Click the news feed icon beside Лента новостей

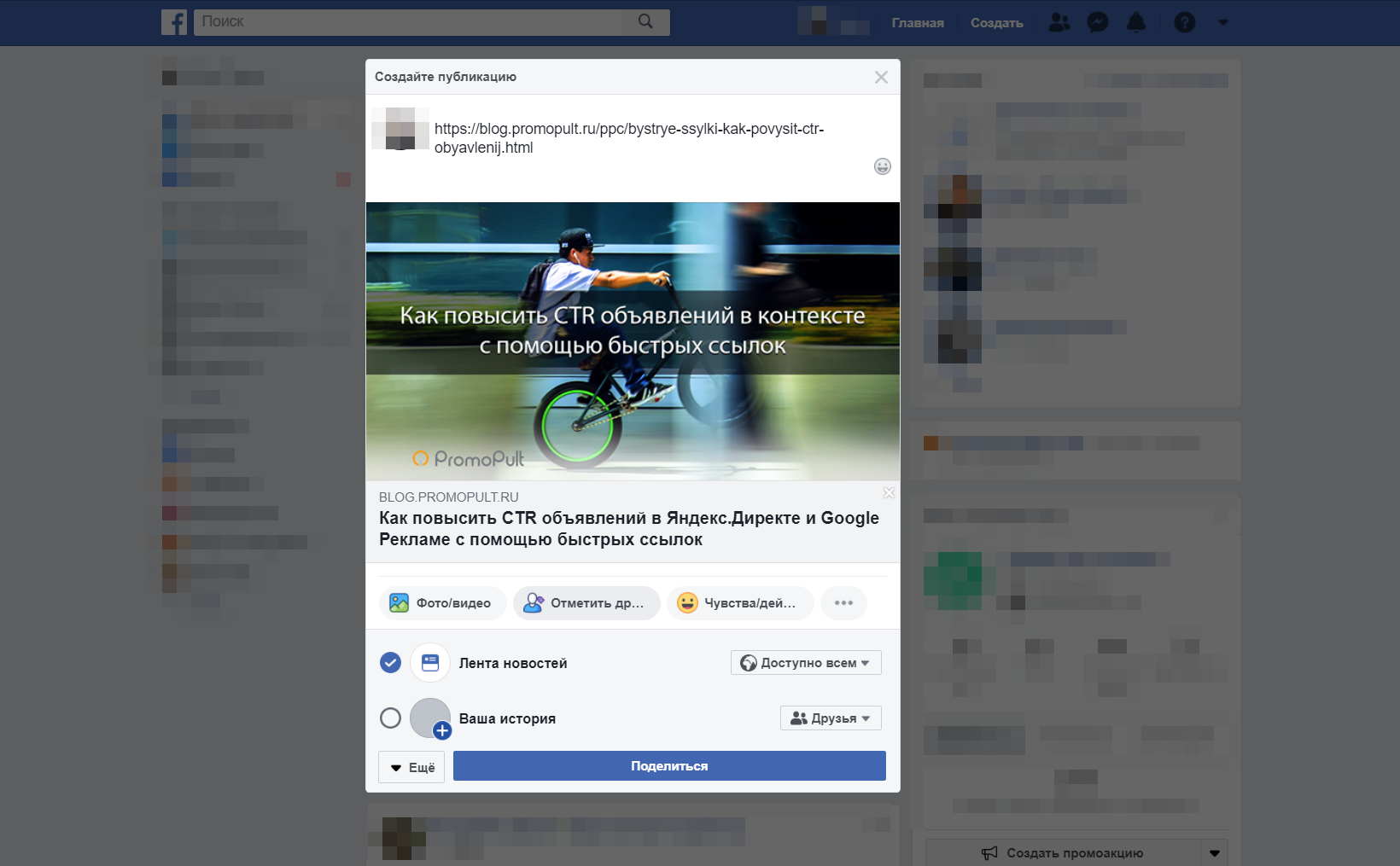click(x=430, y=663)
